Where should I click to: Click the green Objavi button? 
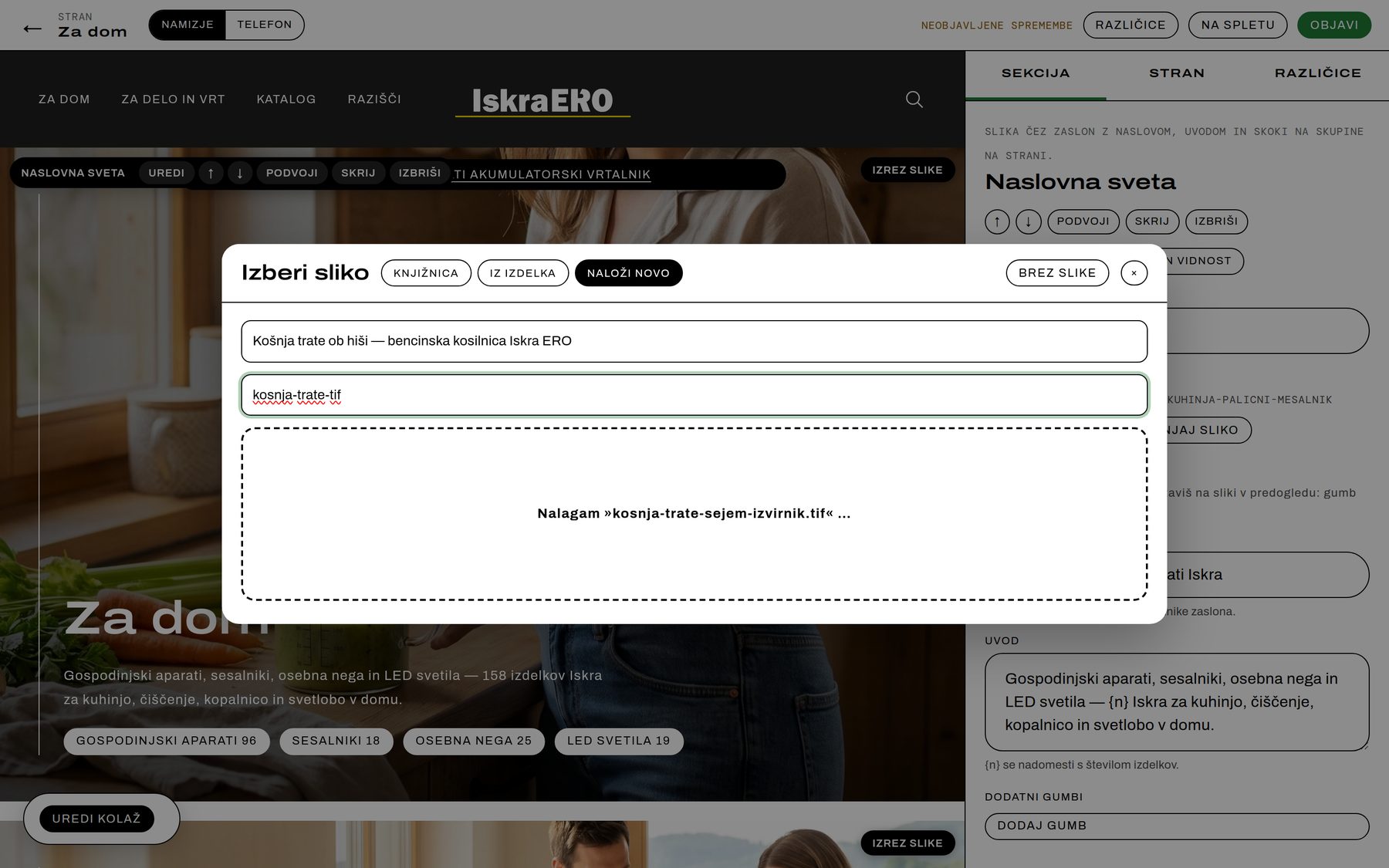[x=1334, y=25]
